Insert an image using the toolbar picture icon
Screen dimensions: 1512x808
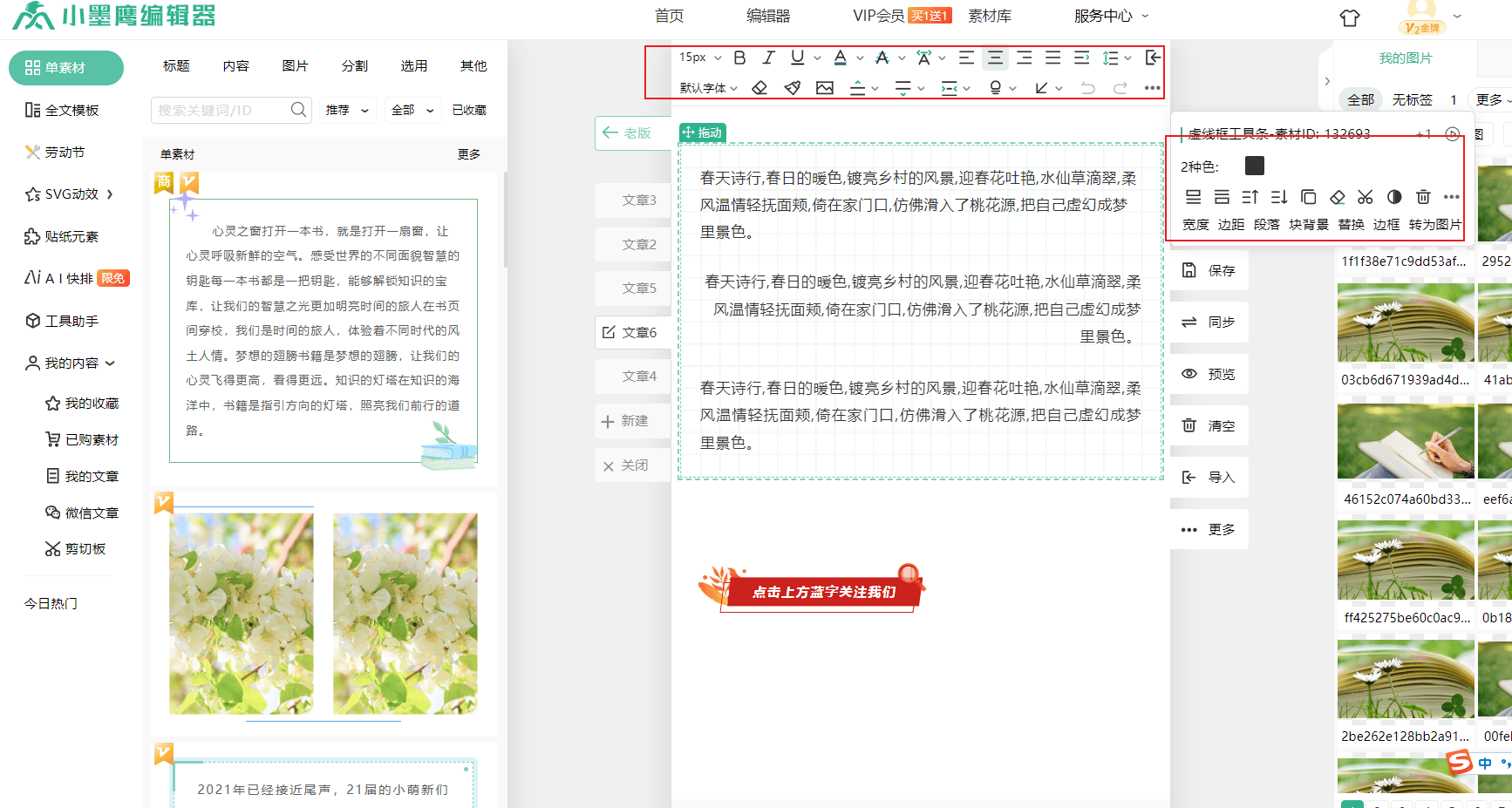824,88
